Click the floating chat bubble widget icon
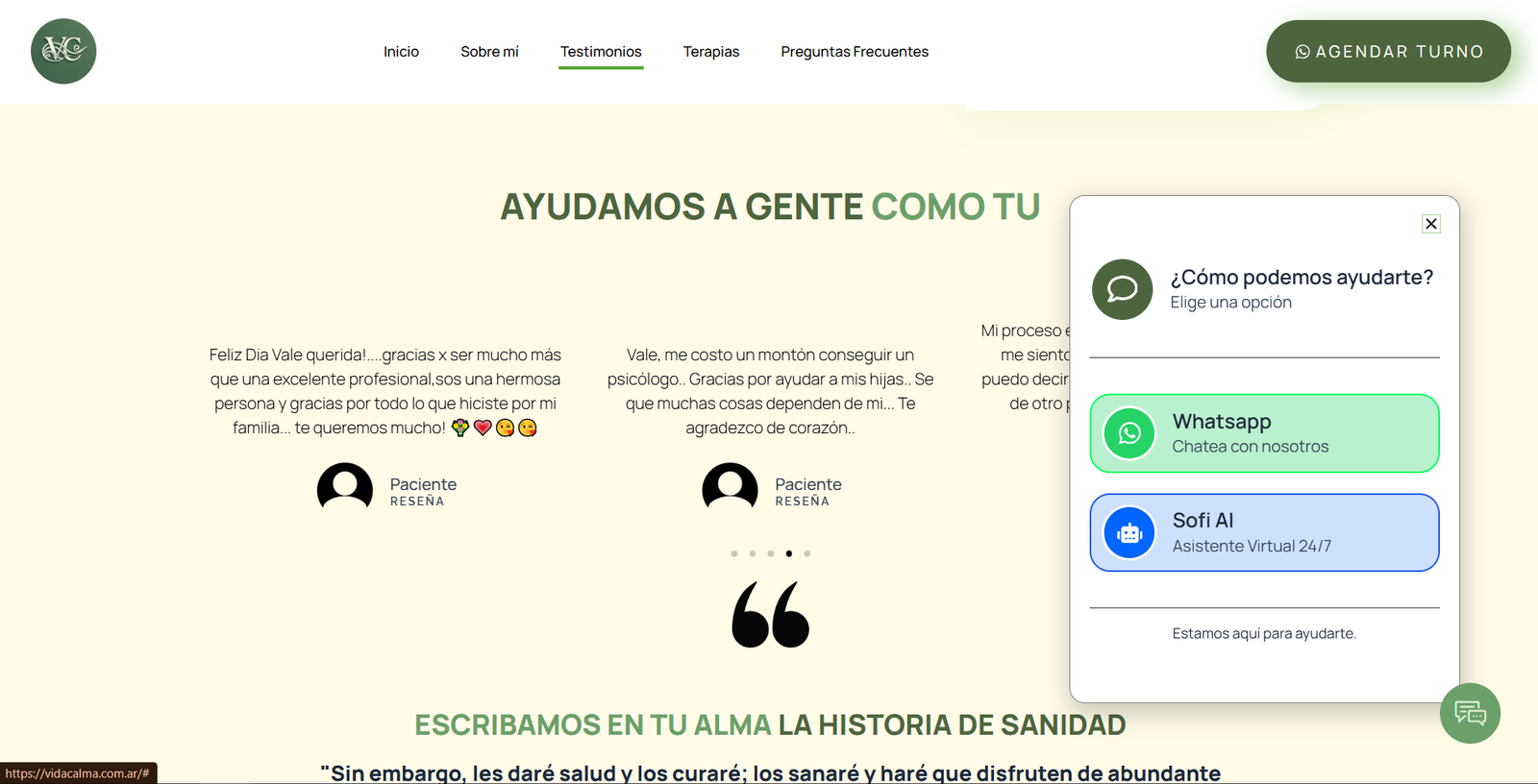Image resolution: width=1538 pixels, height=784 pixels. (1470, 713)
